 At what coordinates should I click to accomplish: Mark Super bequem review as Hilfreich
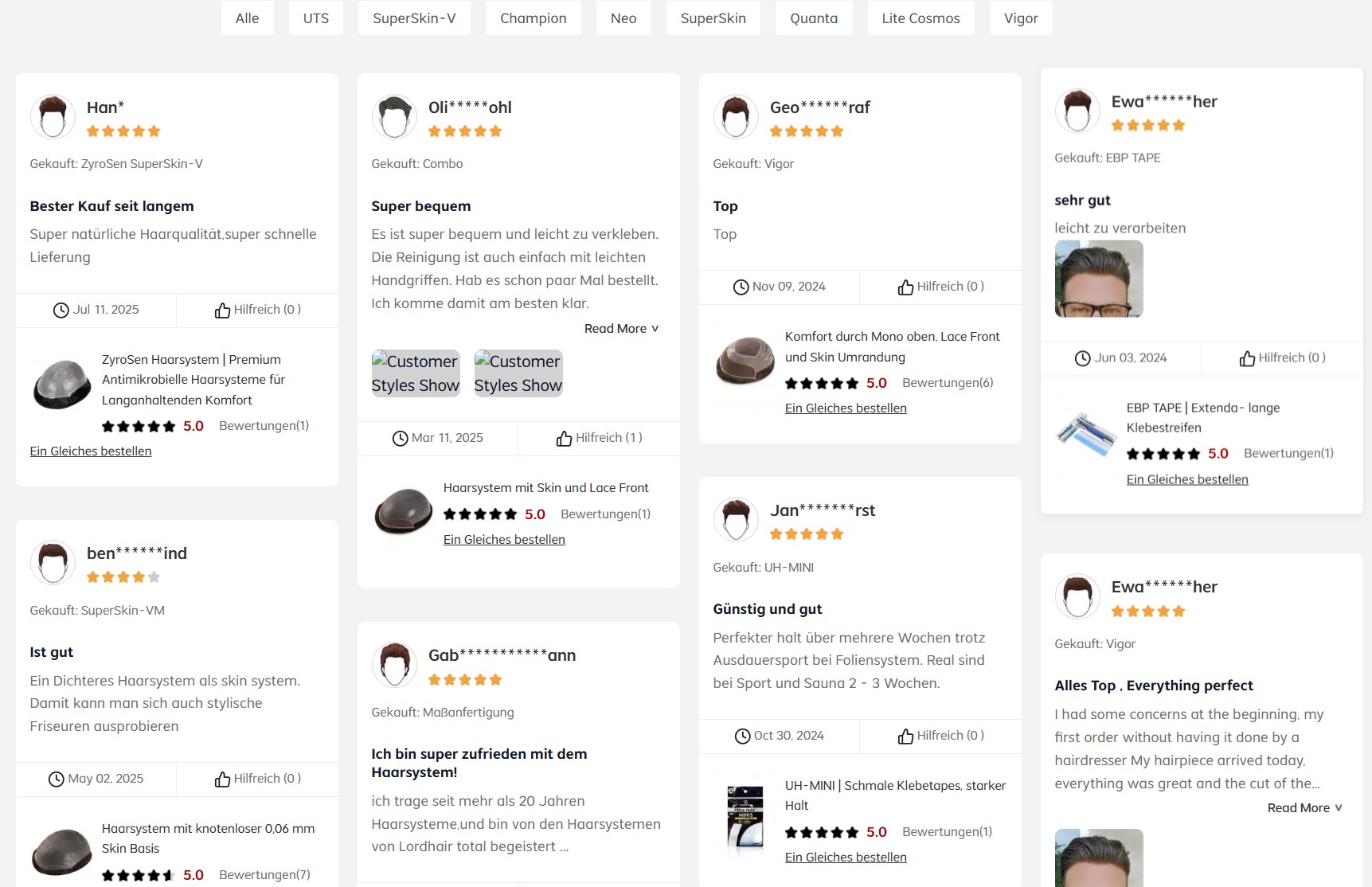600,438
